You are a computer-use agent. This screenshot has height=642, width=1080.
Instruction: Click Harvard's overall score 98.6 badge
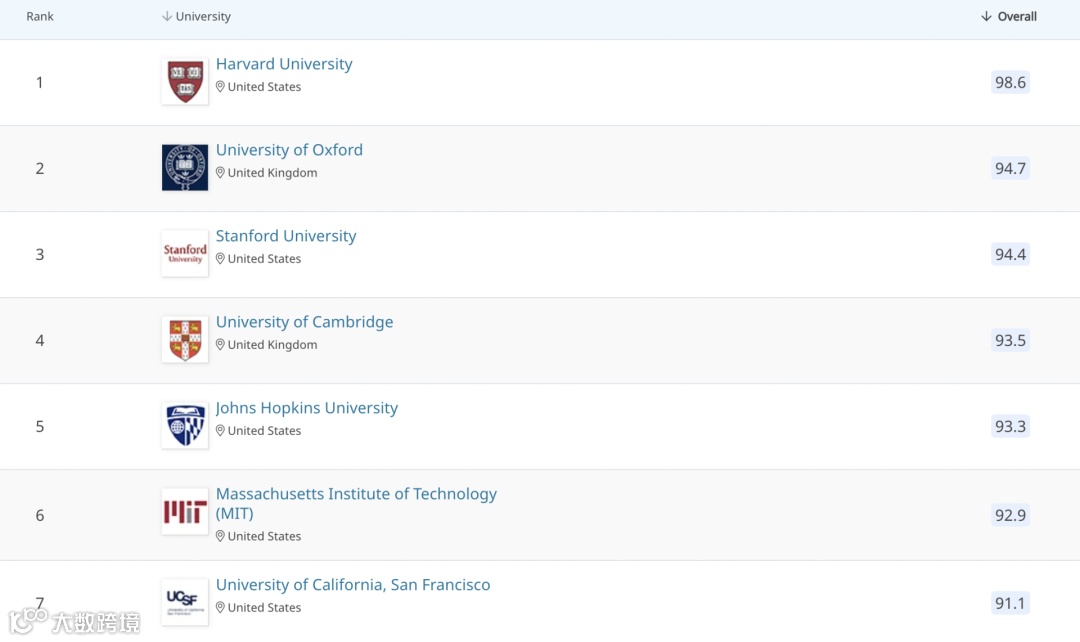tap(1010, 82)
